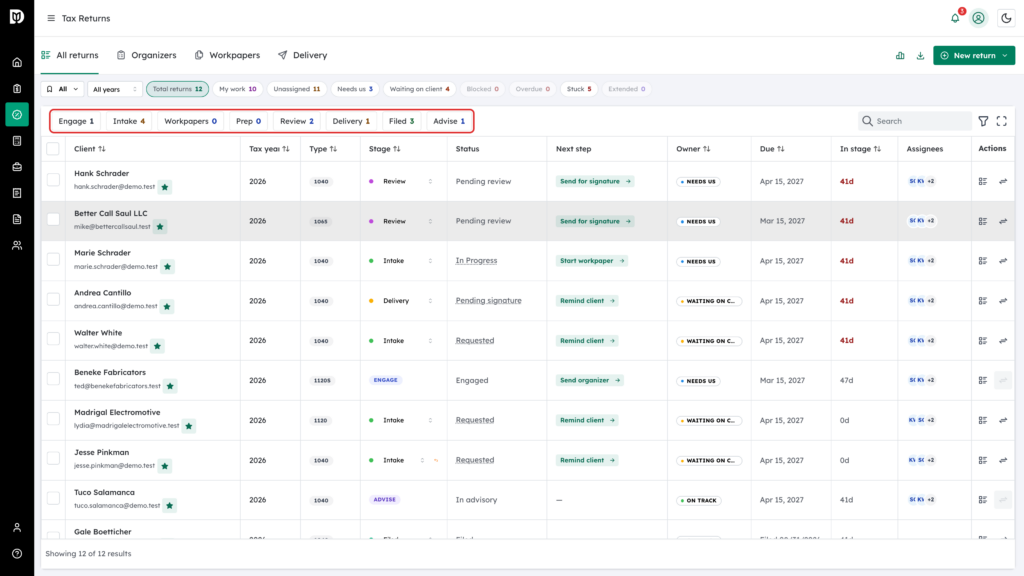The image size is (1024, 576).
Task: Open New return dropdown arrow
Action: (x=1004, y=56)
